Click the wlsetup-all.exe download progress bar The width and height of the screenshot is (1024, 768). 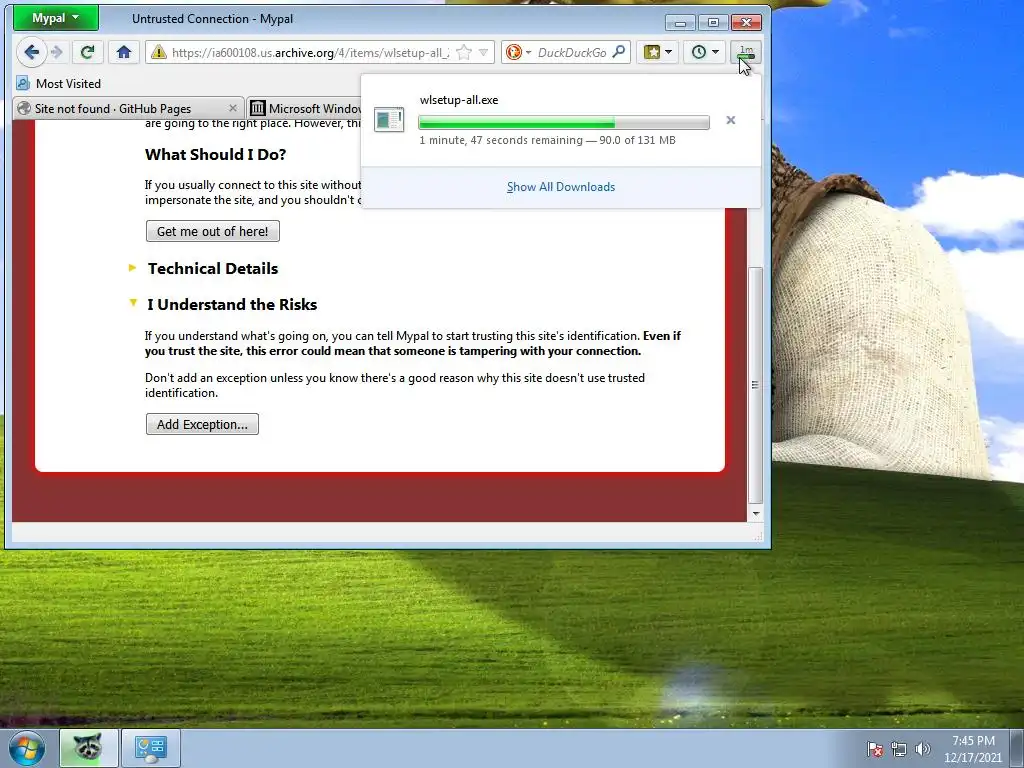pos(564,122)
